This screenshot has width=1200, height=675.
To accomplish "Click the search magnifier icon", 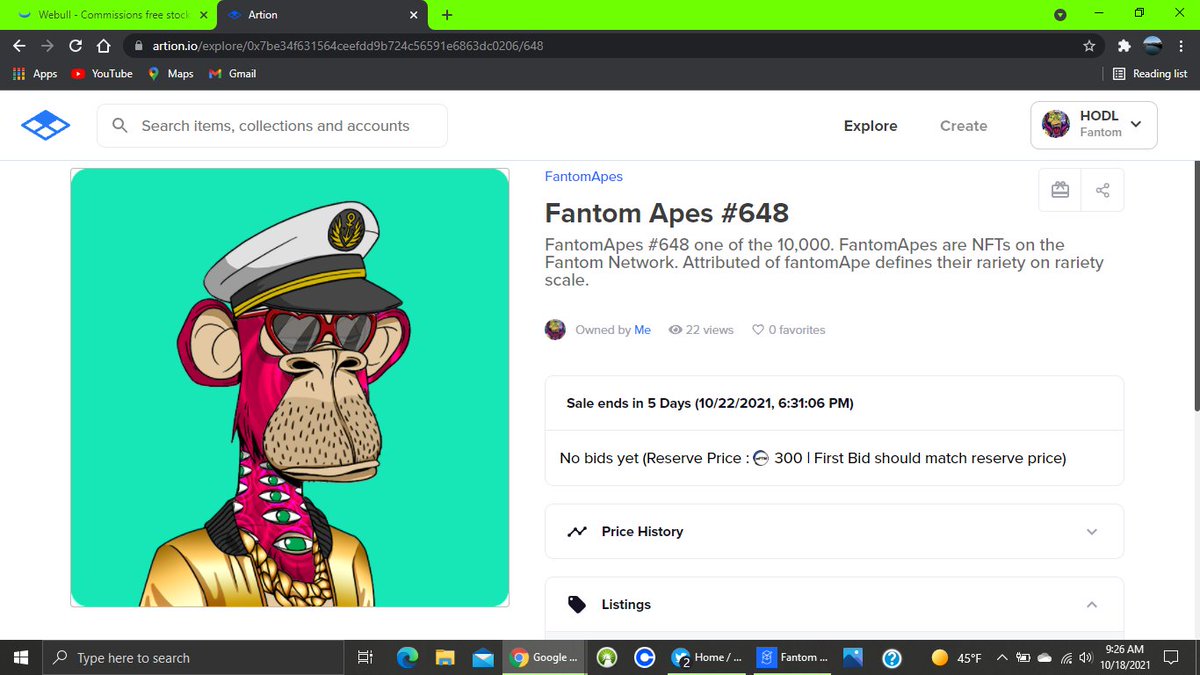I will (120, 126).
